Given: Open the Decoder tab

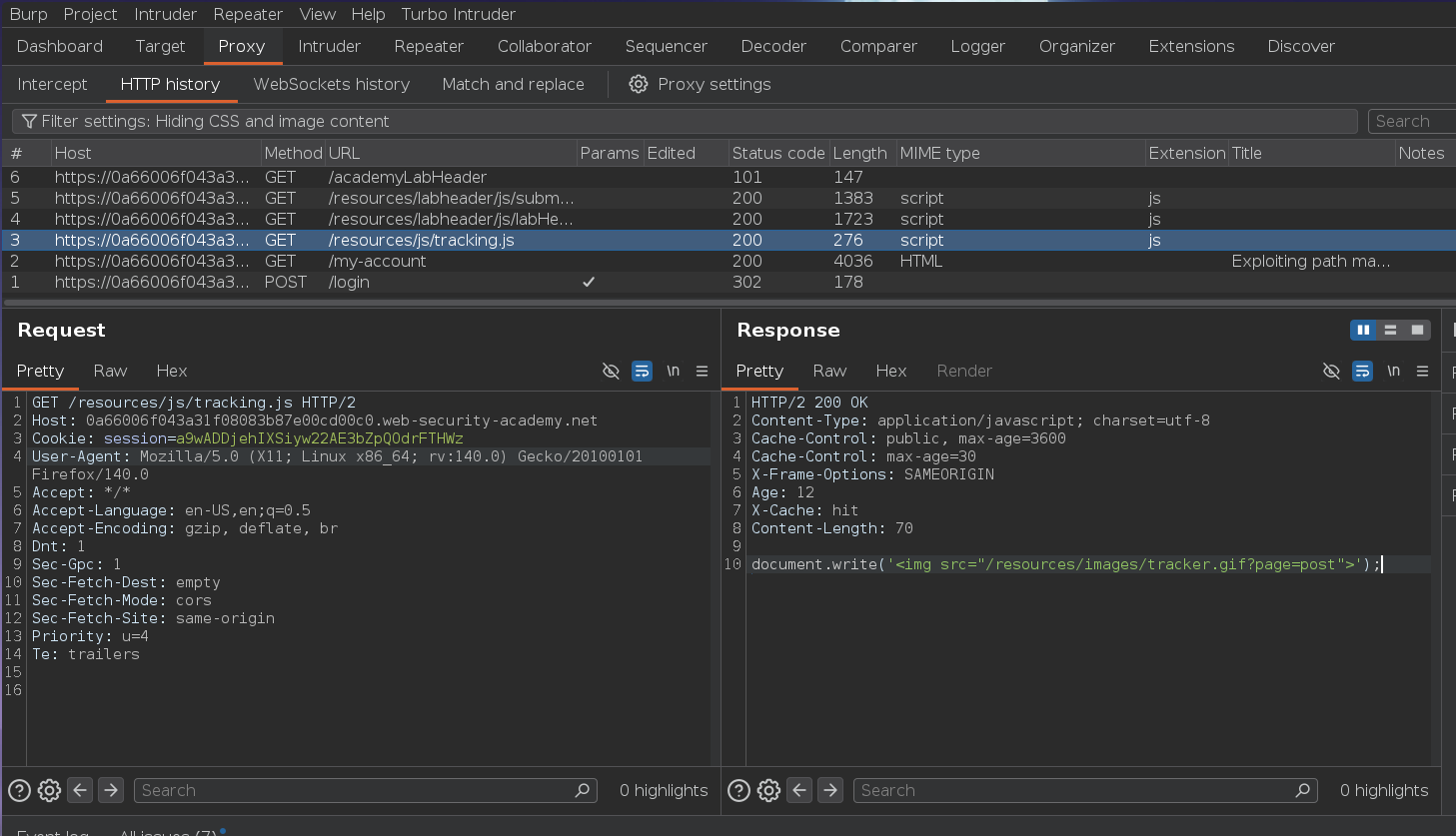Looking at the screenshot, I should click(773, 46).
